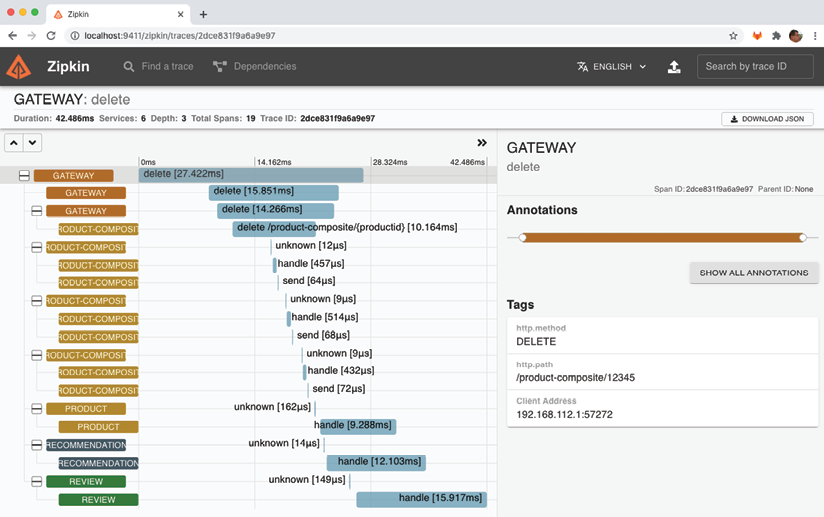Viewport: 824px width, 517px height.
Task: Click the upload JSON icon
Action: tap(674, 67)
